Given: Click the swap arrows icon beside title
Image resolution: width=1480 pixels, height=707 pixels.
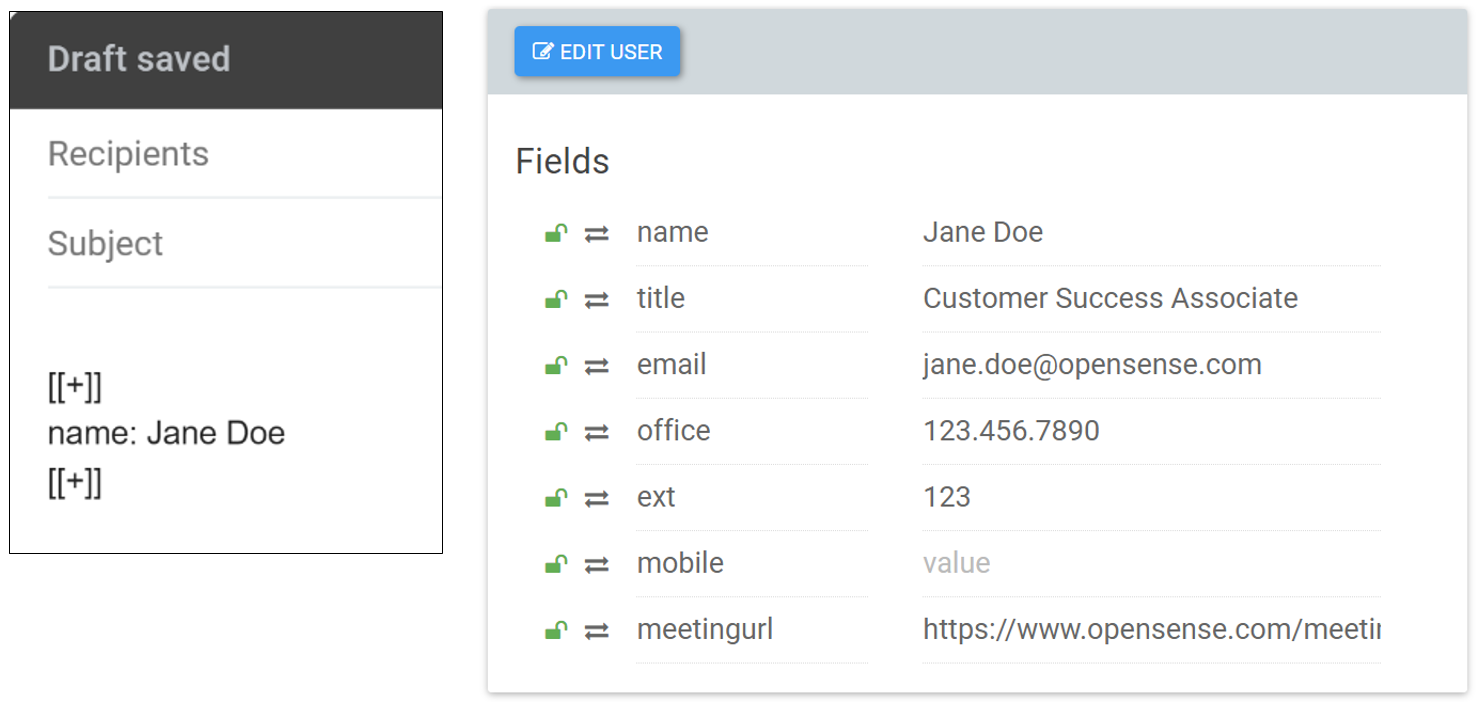Looking at the screenshot, I should 597,300.
